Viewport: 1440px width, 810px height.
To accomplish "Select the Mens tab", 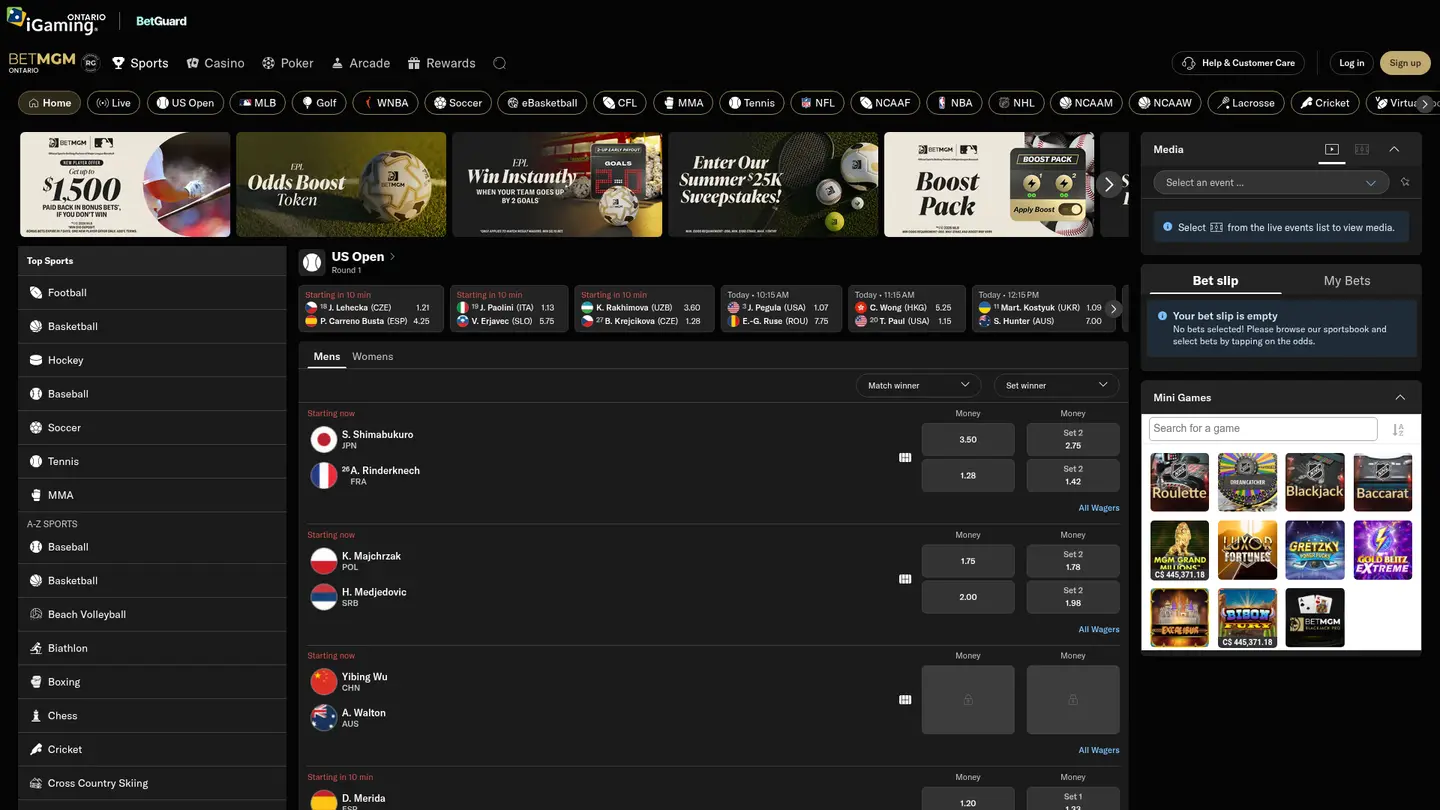I will [327, 357].
